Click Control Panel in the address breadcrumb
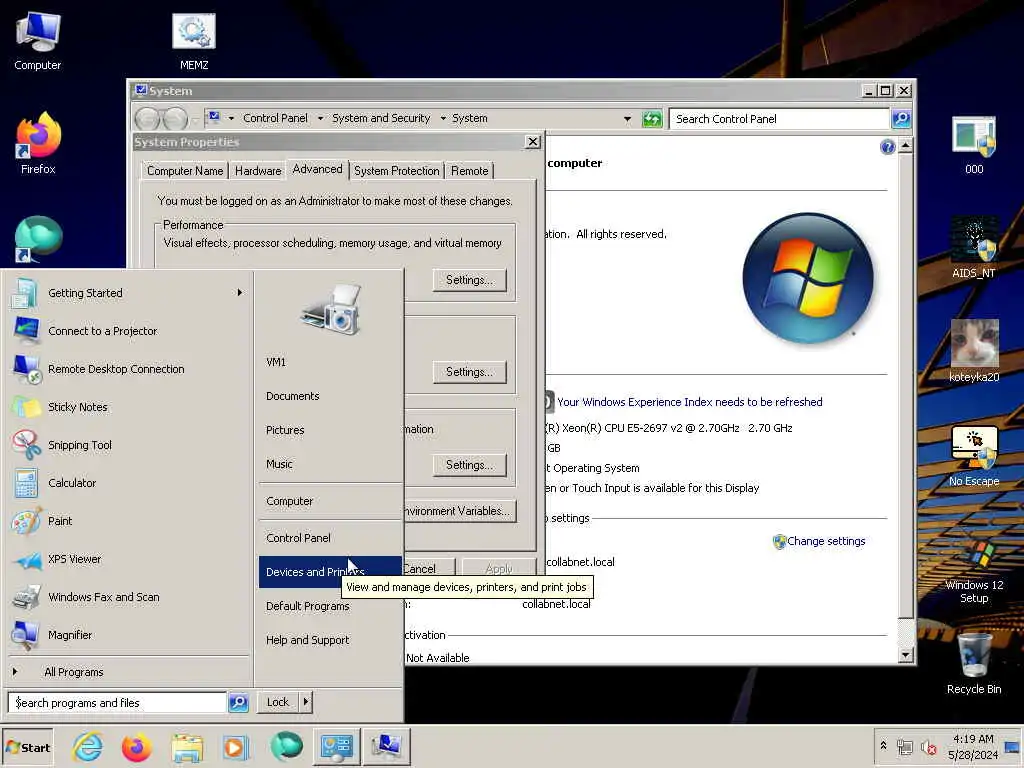Viewport: 1024px width, 768px height. pyautogui.click(x=275, y=118)
